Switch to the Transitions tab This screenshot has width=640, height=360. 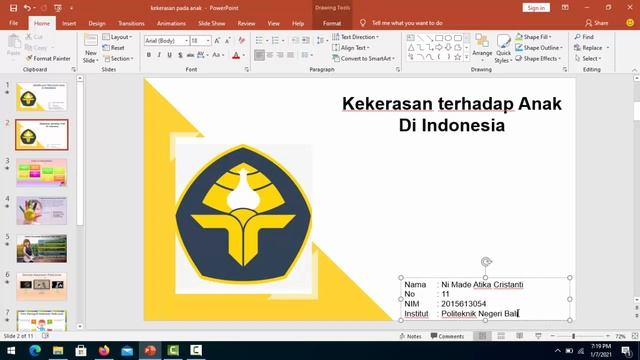pos(131,23)
